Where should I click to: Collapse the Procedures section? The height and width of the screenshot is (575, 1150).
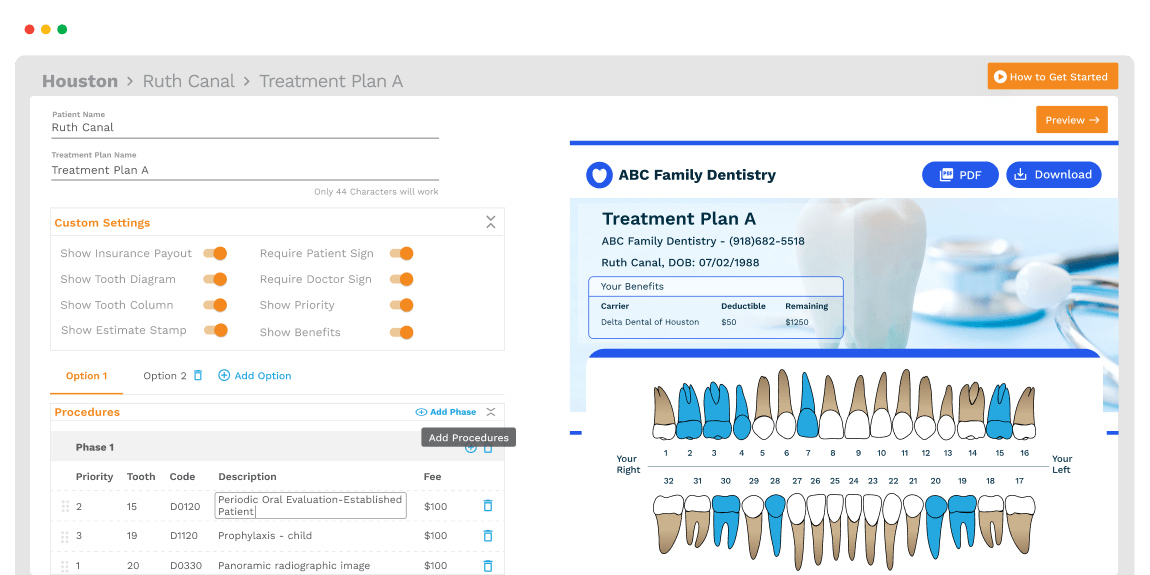(x=490, y=412)
